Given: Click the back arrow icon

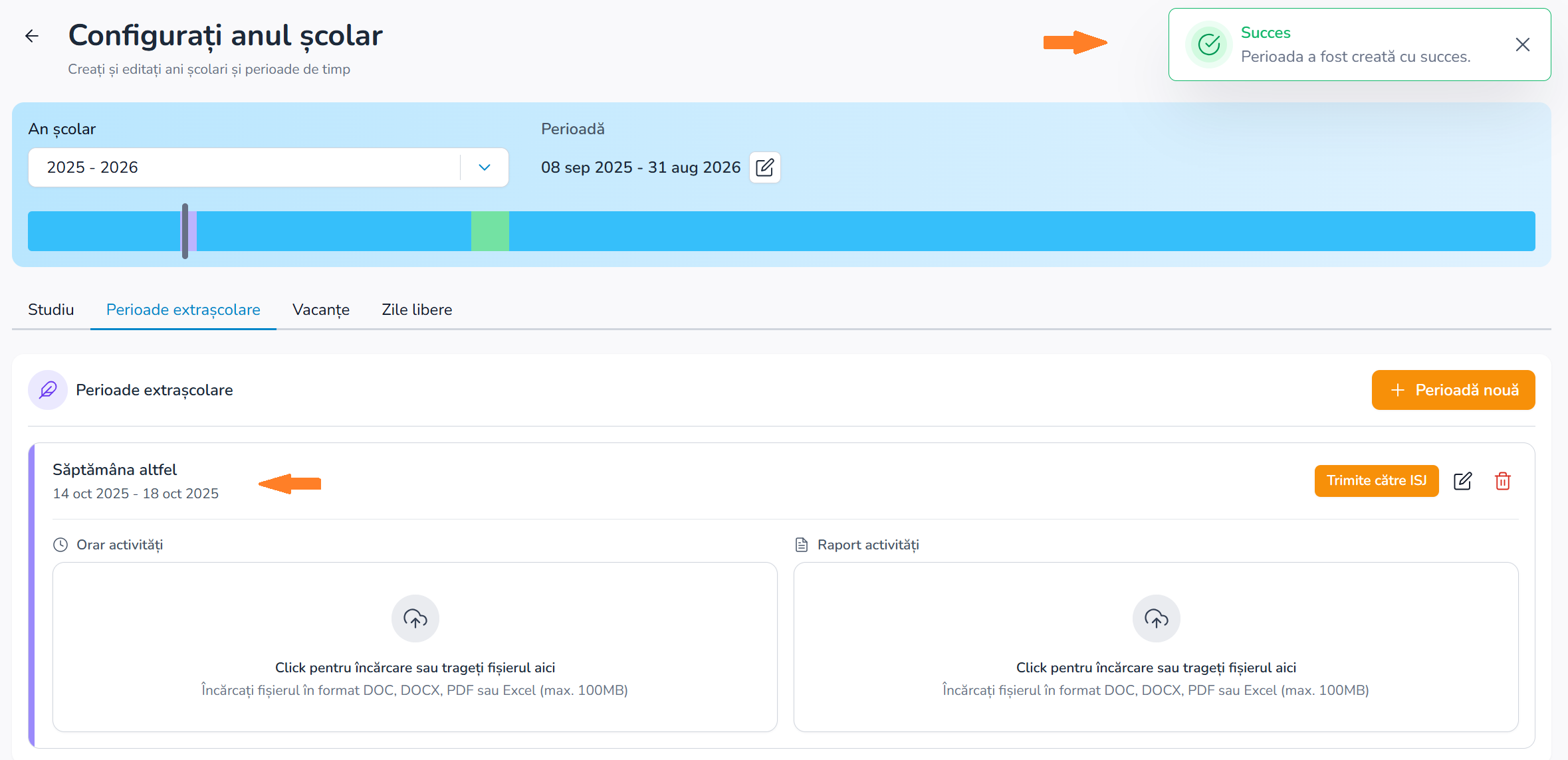Looking at the screenshot, I should [32, 36].
